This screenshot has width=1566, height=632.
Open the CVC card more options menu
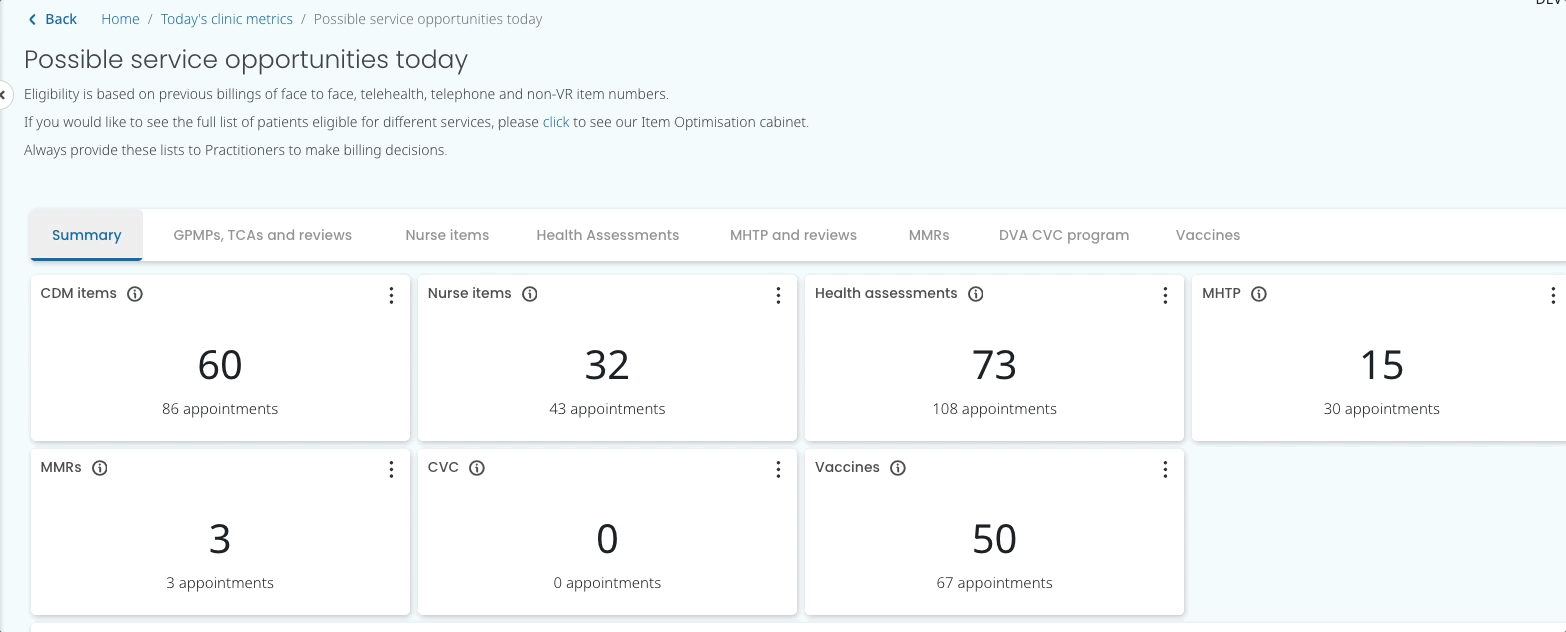coord(778,469)
